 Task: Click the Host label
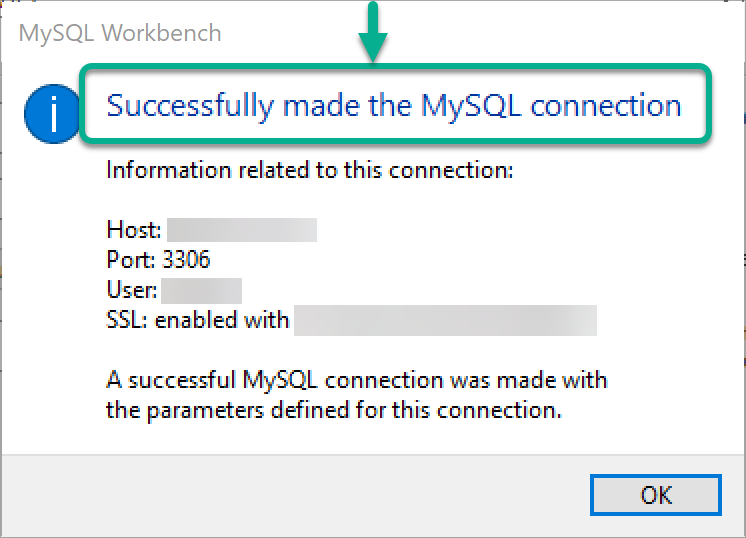[134, 231]
